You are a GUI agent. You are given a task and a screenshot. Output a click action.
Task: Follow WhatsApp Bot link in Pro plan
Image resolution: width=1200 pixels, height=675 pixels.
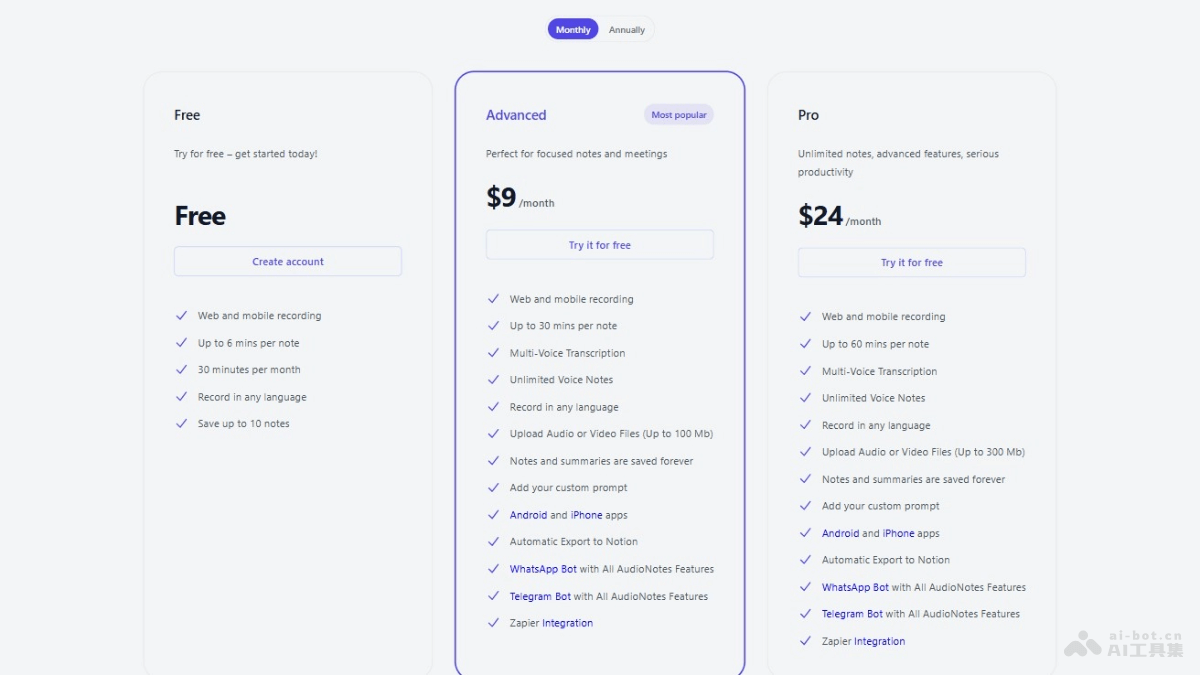(855, 587)
